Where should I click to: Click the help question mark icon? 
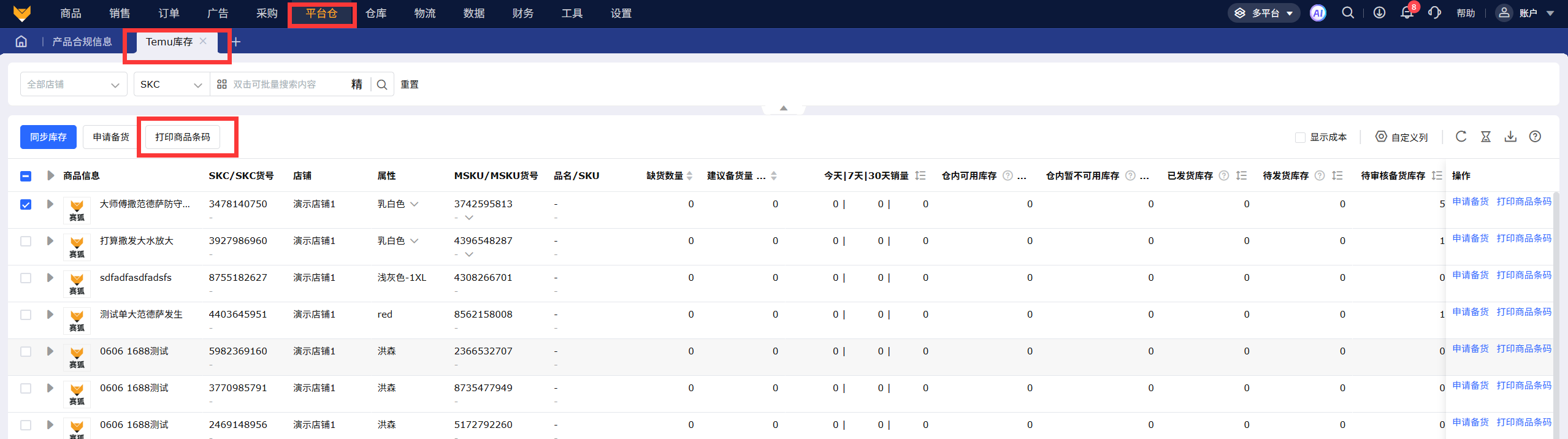coord(1535,137)
